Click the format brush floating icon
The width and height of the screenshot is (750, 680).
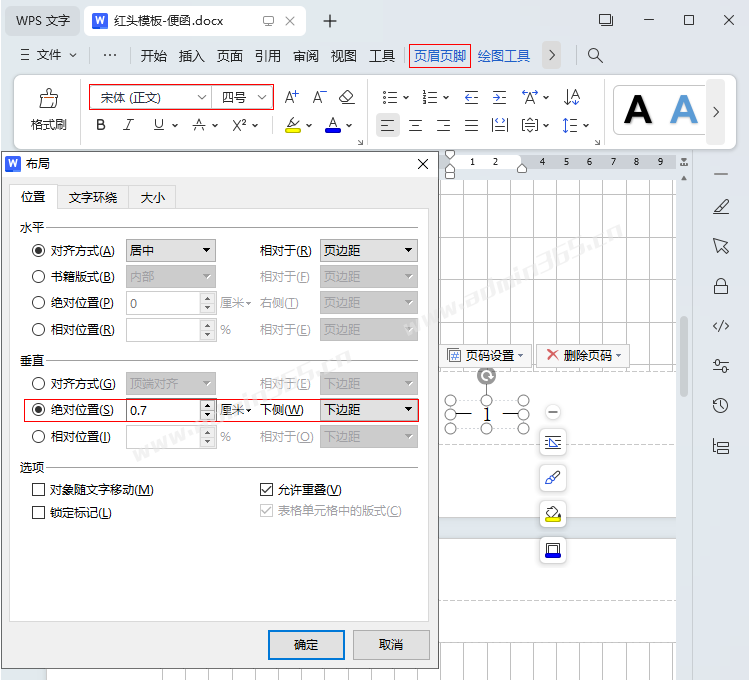553,478
